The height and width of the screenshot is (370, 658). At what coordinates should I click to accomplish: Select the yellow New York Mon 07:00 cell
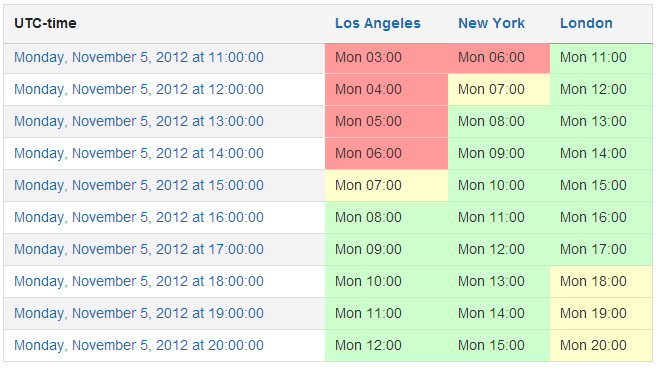[499, 90]
